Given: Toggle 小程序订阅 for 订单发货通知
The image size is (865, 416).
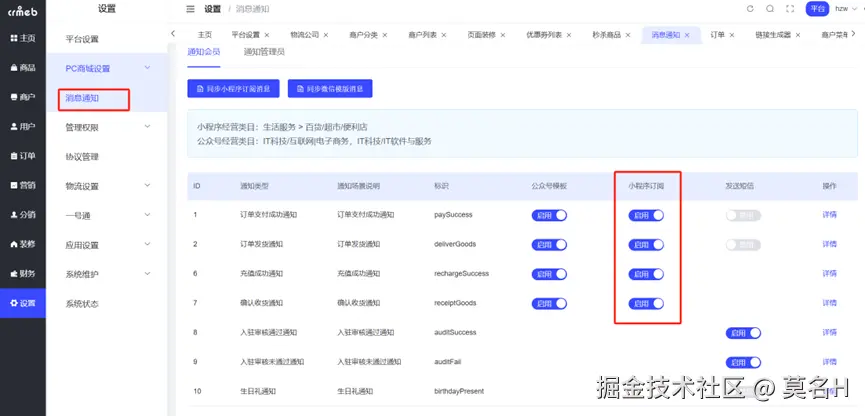Looking at the screenshot, I should point(646,244).
